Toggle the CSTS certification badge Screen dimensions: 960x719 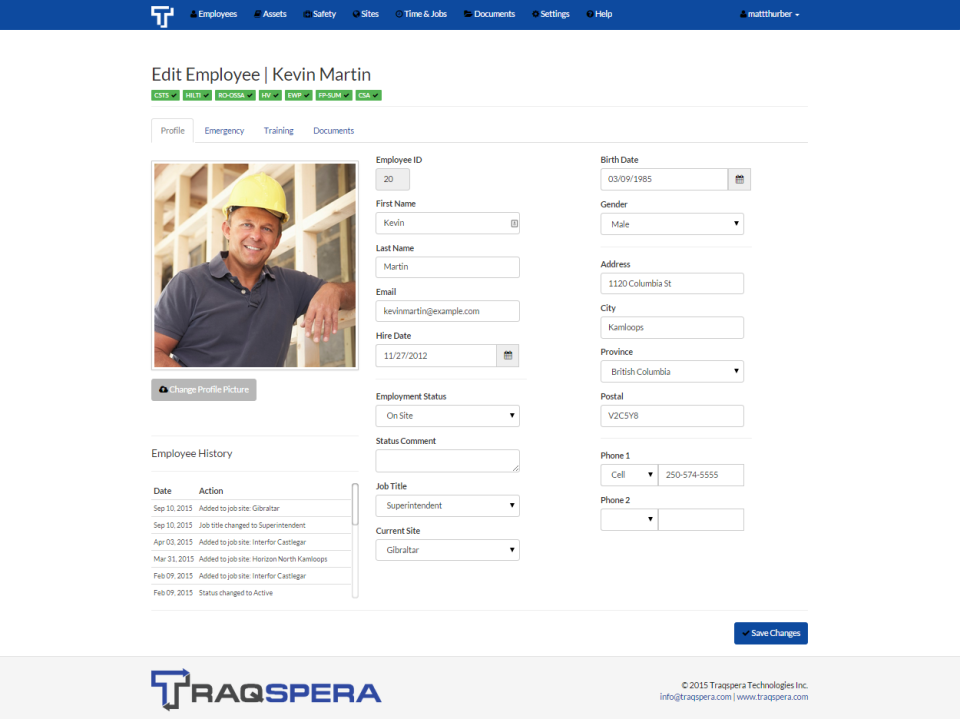(x=165, y=95)
